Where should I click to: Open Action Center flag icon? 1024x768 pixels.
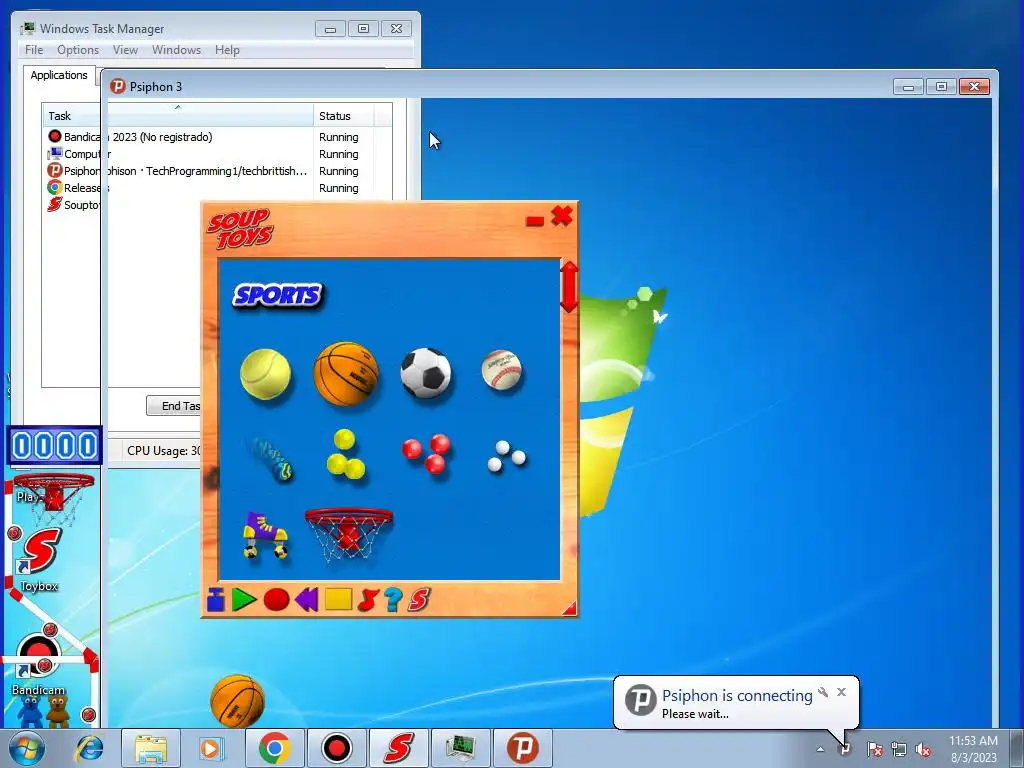[875, 749]
